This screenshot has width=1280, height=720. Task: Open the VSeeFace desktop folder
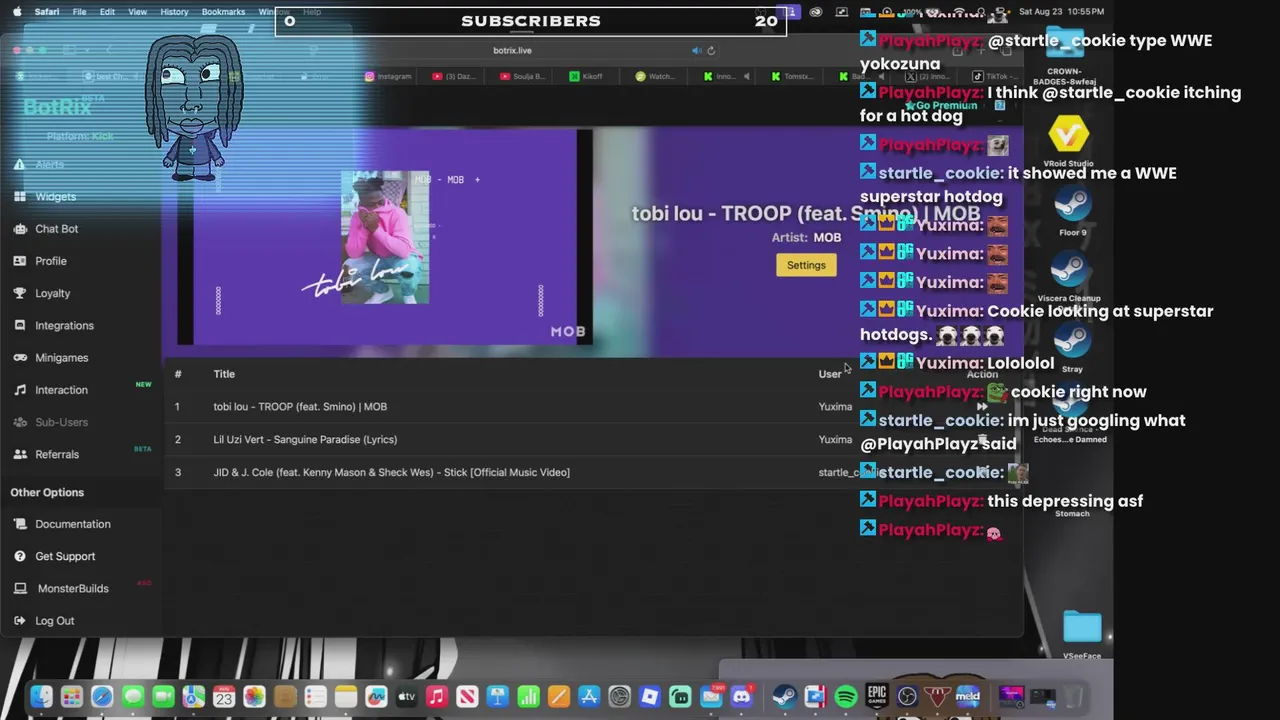tap(1082, 635)
